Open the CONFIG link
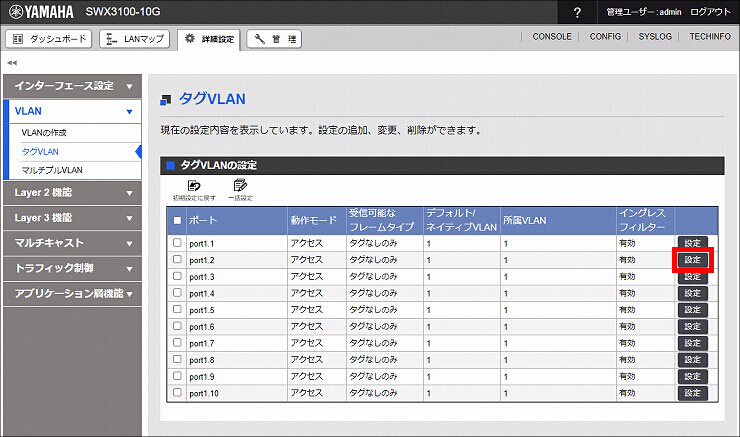 pos(605,36)
